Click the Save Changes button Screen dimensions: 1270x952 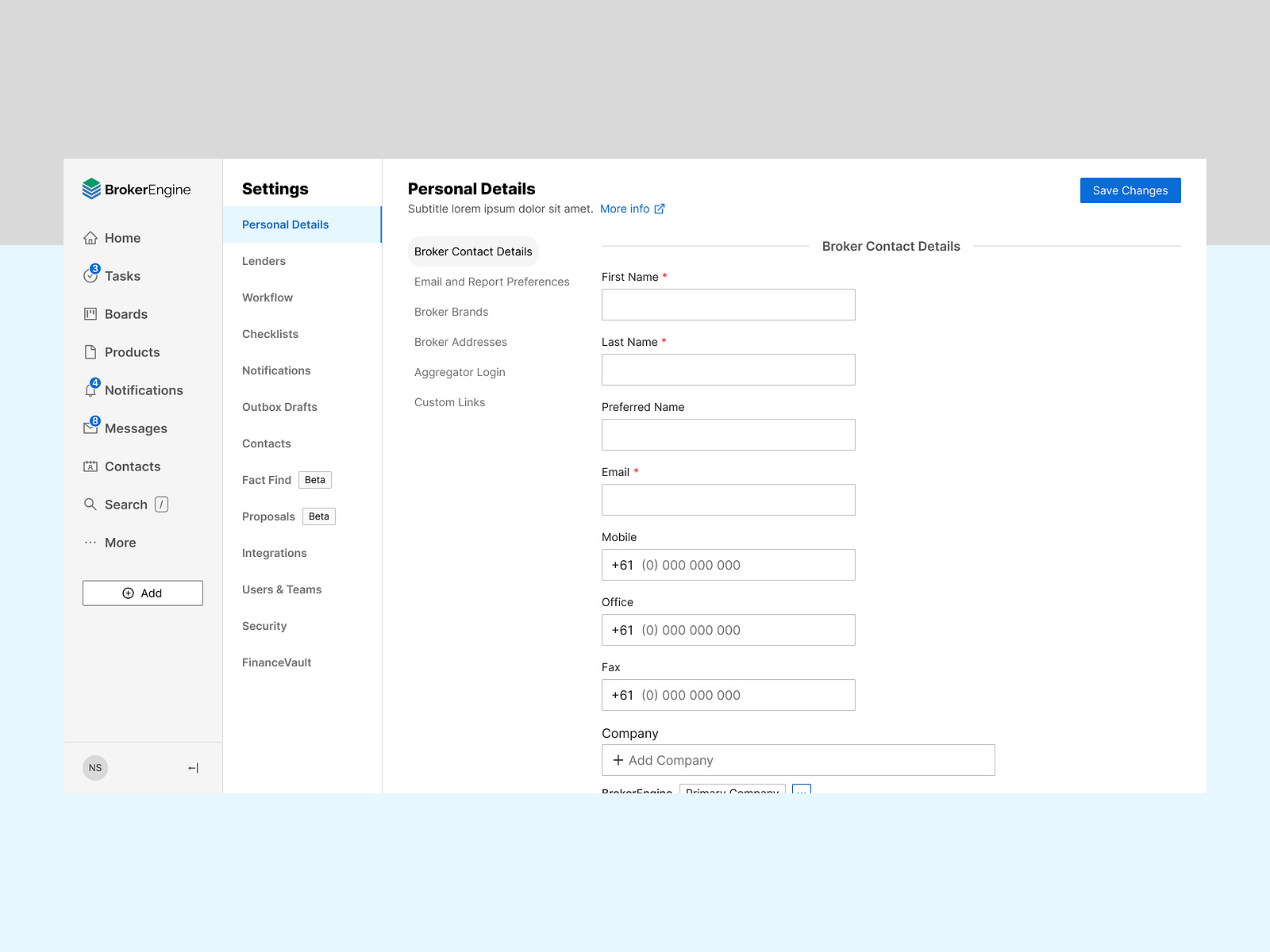click(1130, 190)
